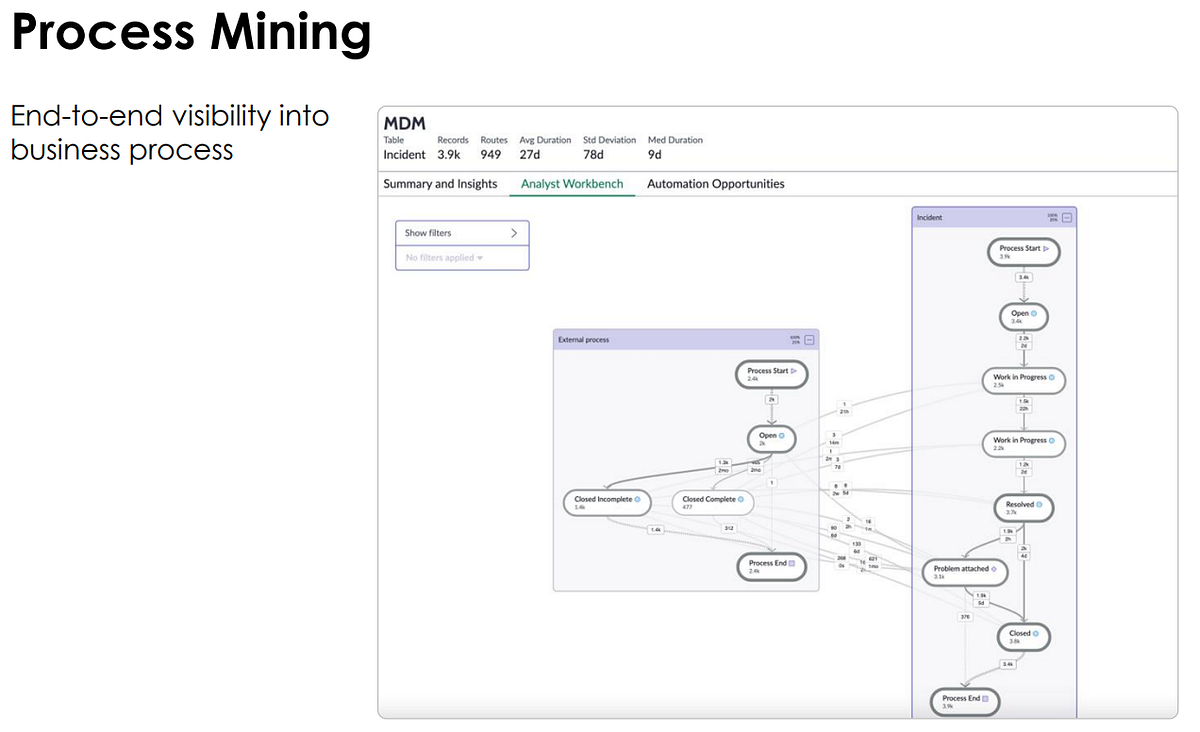Collapse the External process panel
The image size is (1200, 732).
(810, 340)
